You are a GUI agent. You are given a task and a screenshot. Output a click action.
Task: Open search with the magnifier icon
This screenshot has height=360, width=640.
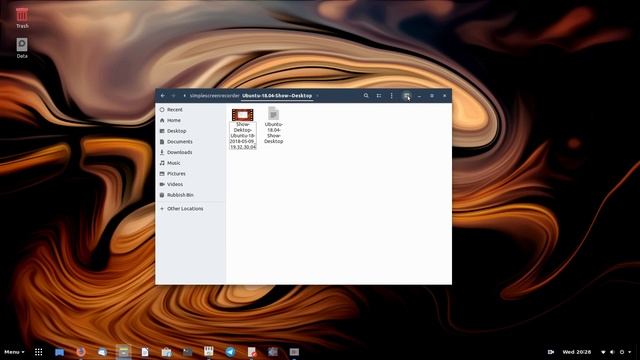point(366,96)
